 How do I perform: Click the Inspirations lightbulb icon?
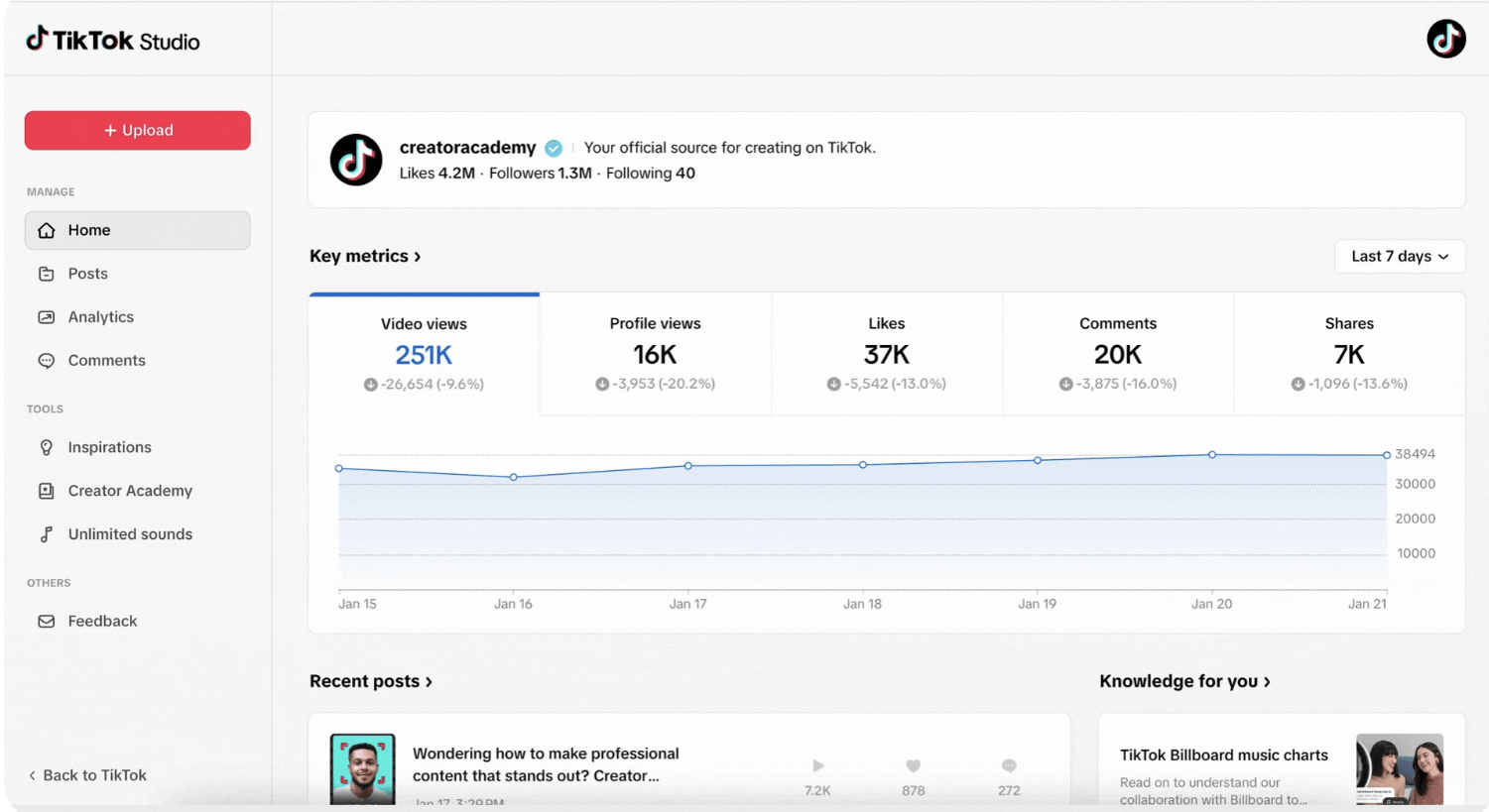tap(47, 447)
